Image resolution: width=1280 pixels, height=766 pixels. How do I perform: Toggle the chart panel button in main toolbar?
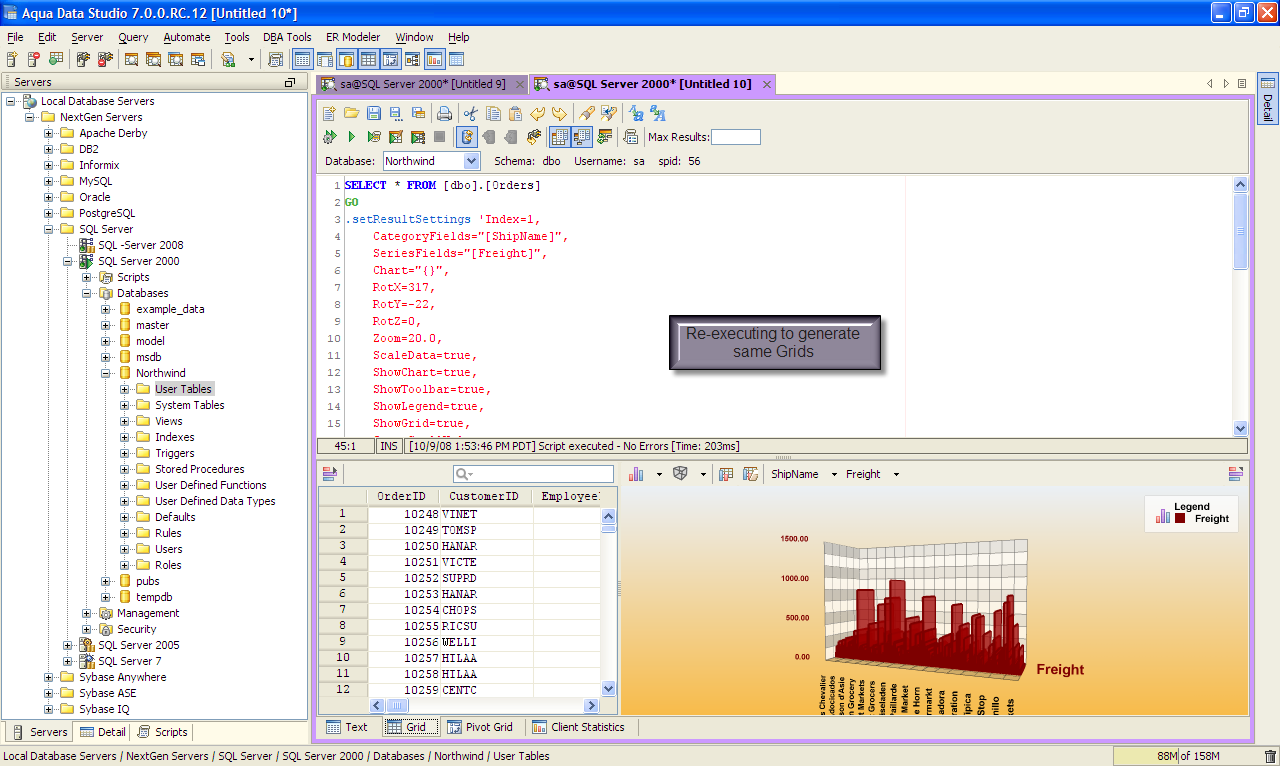[434, 60]
